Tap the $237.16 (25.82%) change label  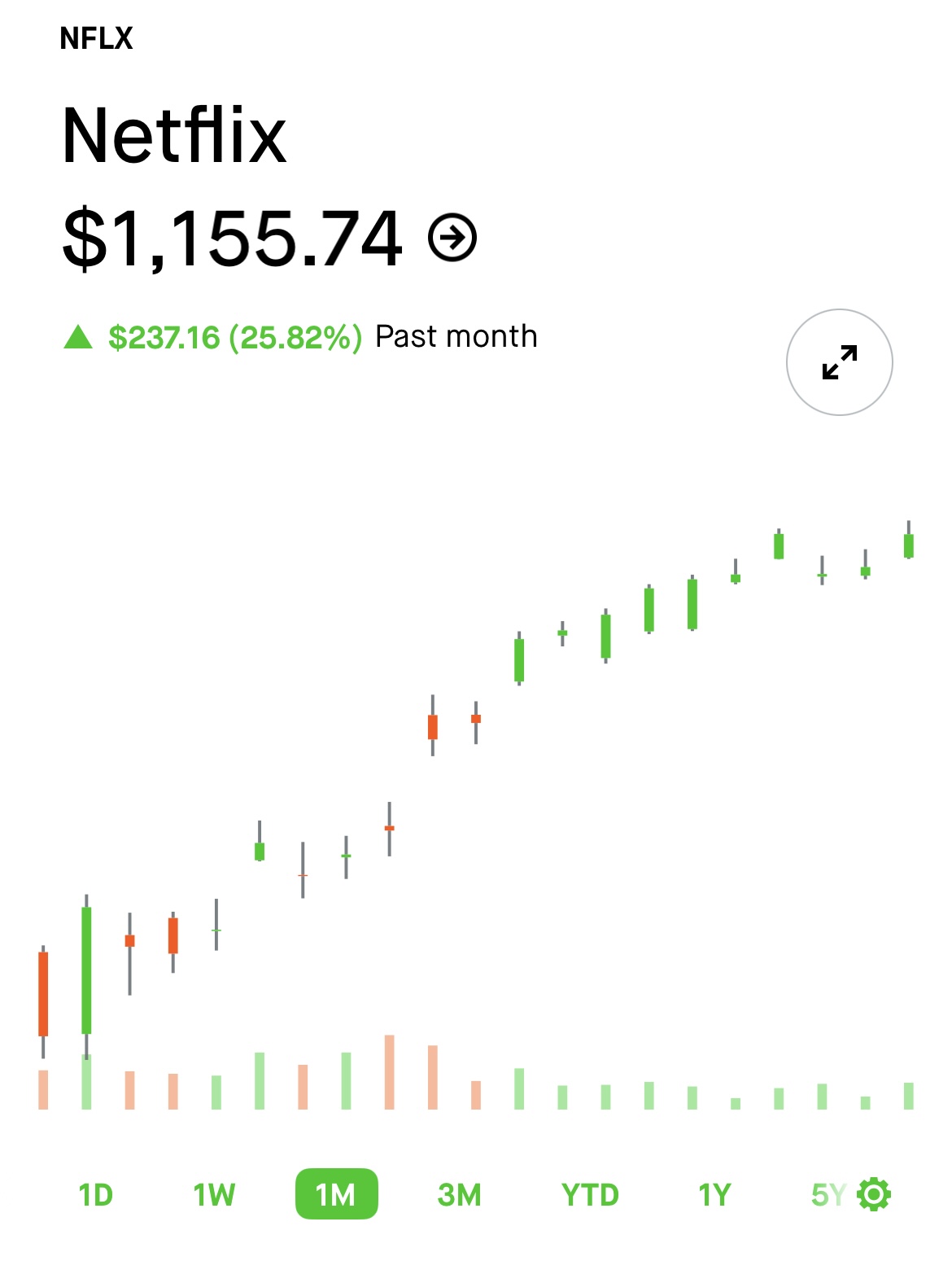coord(235,336)
